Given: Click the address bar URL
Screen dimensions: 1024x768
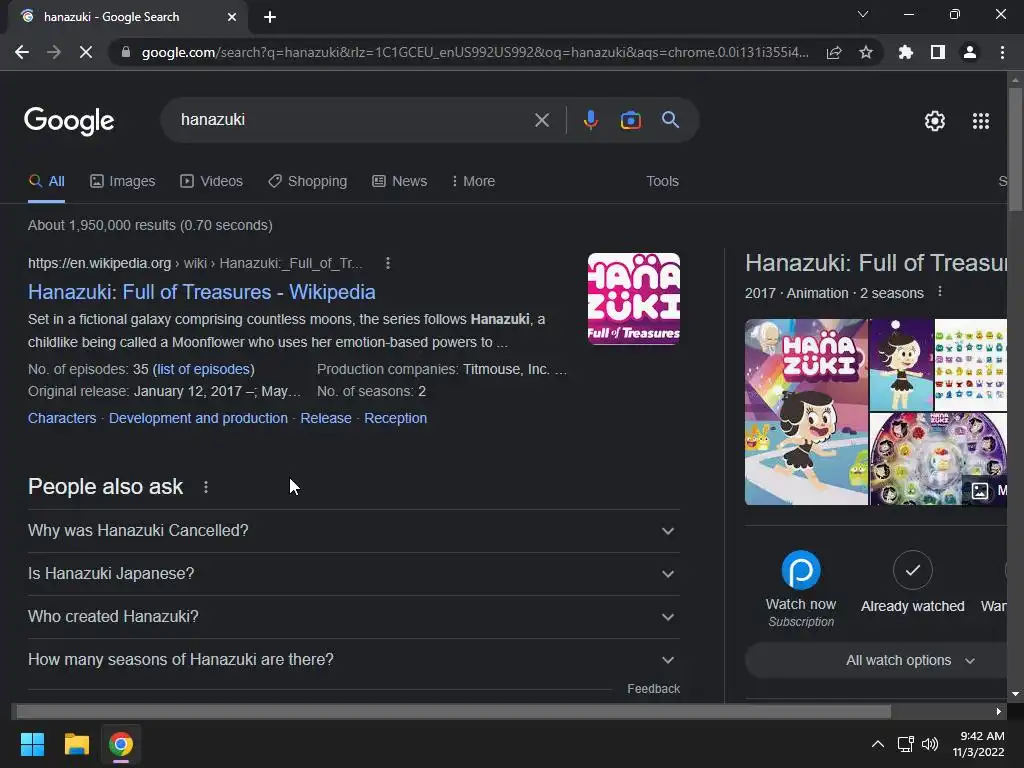Looking at the screenshot, I should (475, 52).
